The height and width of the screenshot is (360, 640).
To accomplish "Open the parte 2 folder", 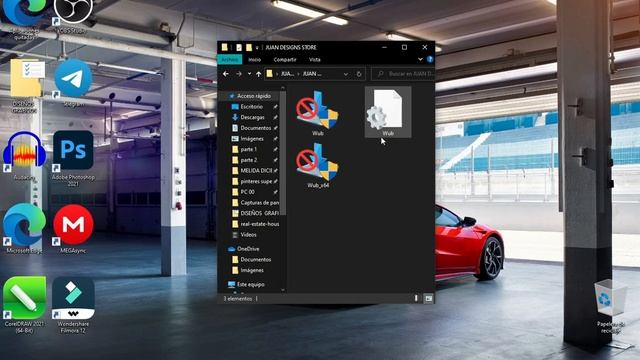I will point(248,160).
